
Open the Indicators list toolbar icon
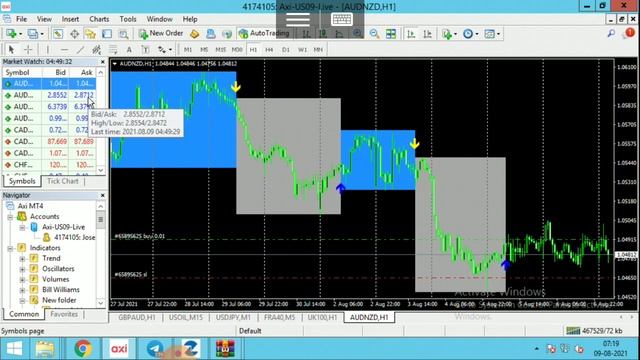(447, 33)
